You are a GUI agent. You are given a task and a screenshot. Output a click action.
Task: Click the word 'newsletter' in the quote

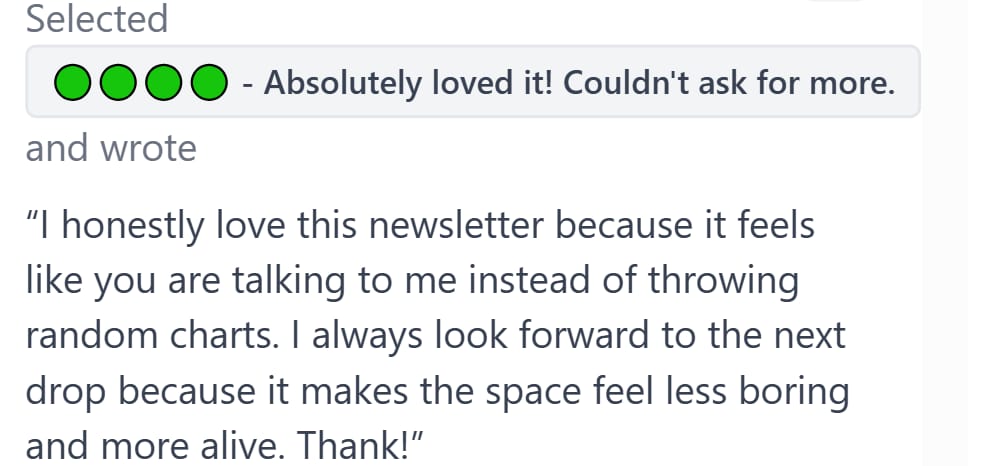tap(456, 225)
